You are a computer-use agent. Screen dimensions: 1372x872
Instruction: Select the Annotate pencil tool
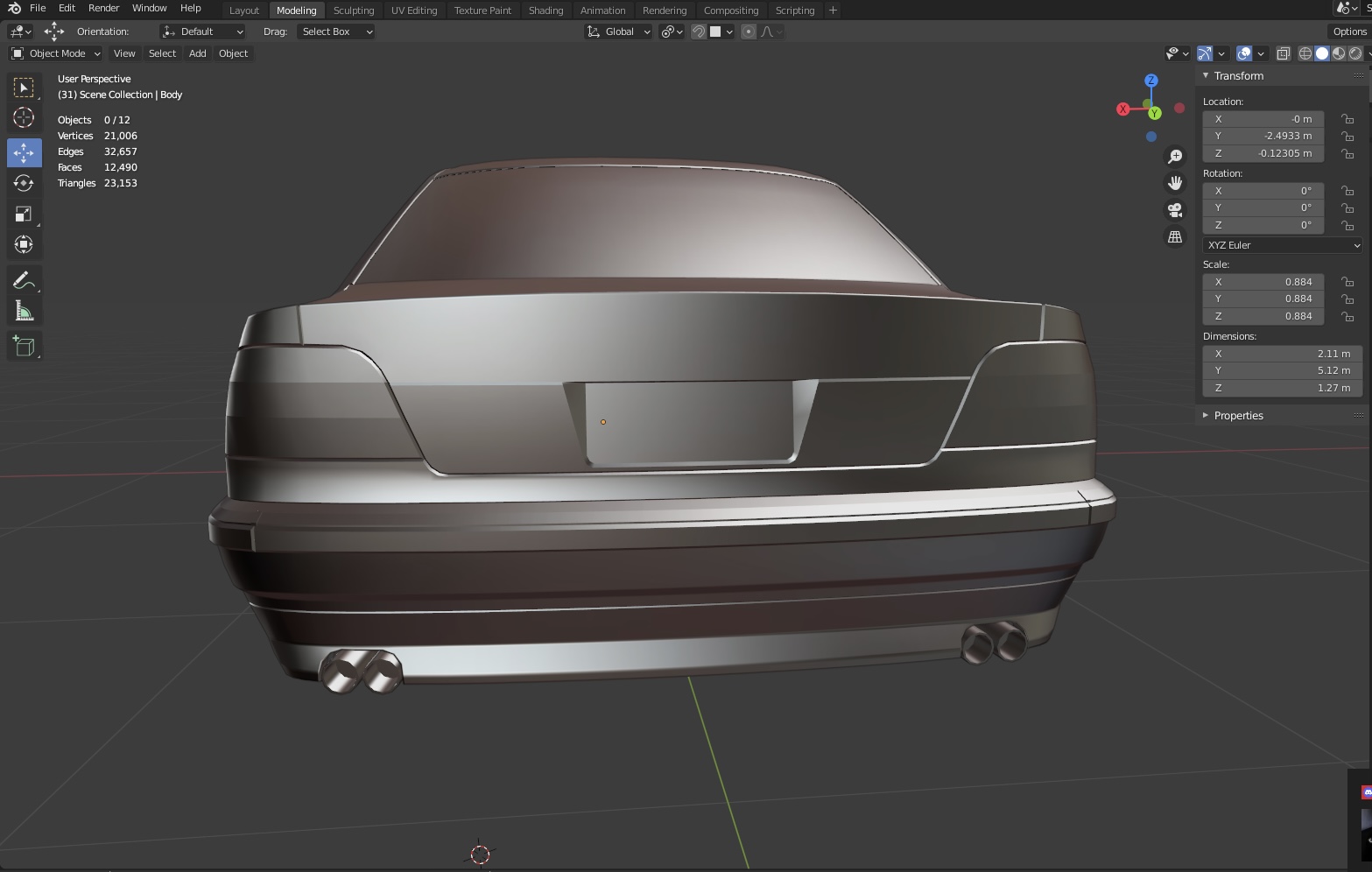(24, 280)
